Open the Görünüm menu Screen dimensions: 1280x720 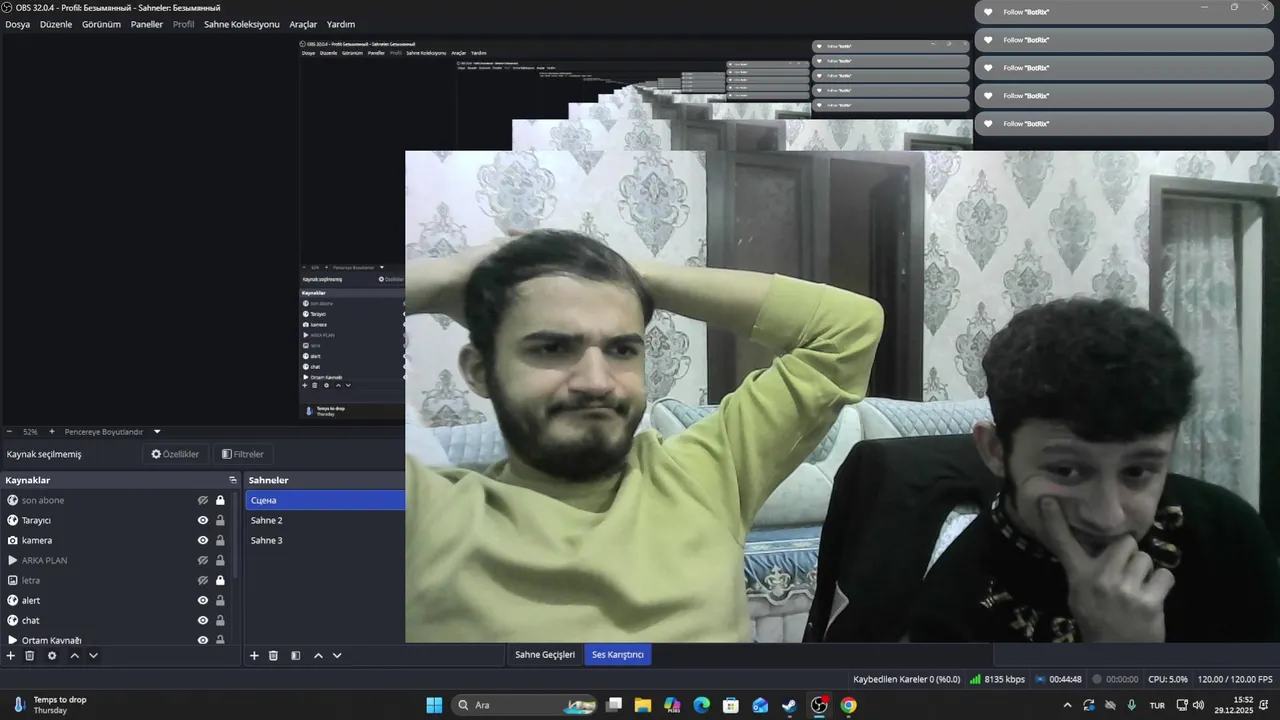click(101, 24)
